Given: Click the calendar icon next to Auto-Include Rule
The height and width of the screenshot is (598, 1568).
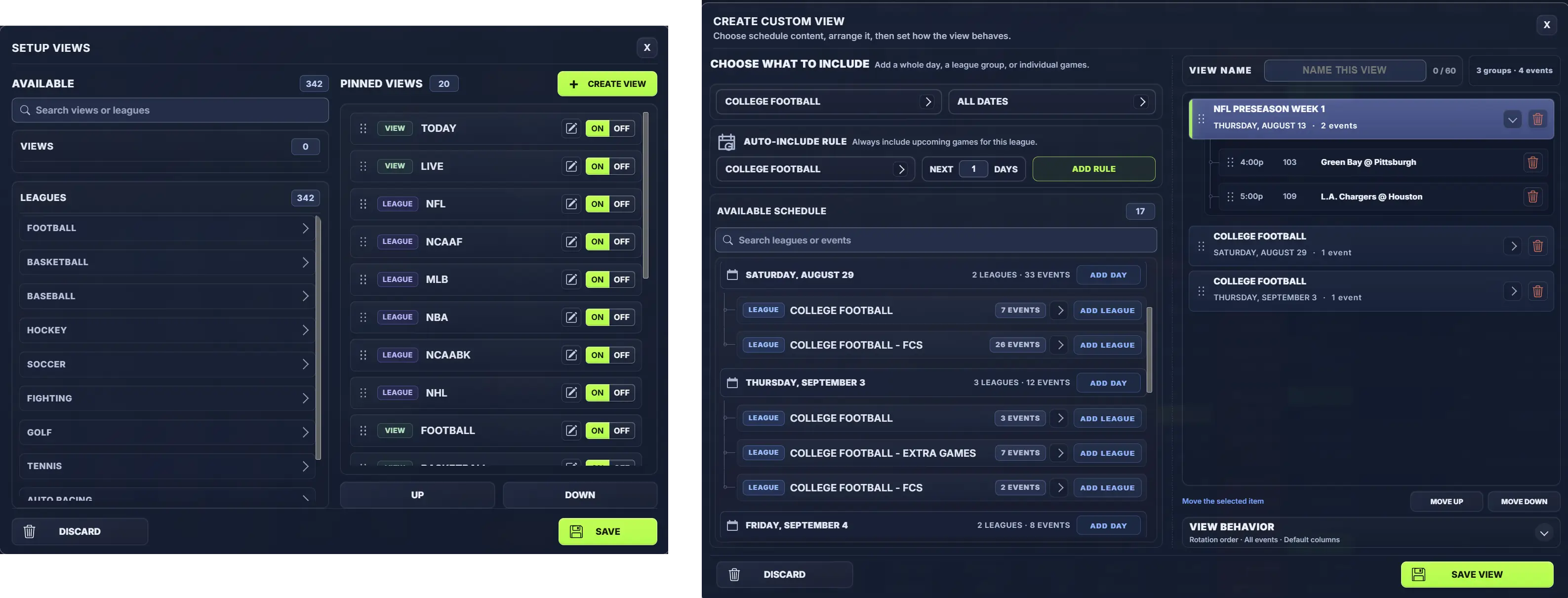Looking at the screenshot, I should [727, 142].
